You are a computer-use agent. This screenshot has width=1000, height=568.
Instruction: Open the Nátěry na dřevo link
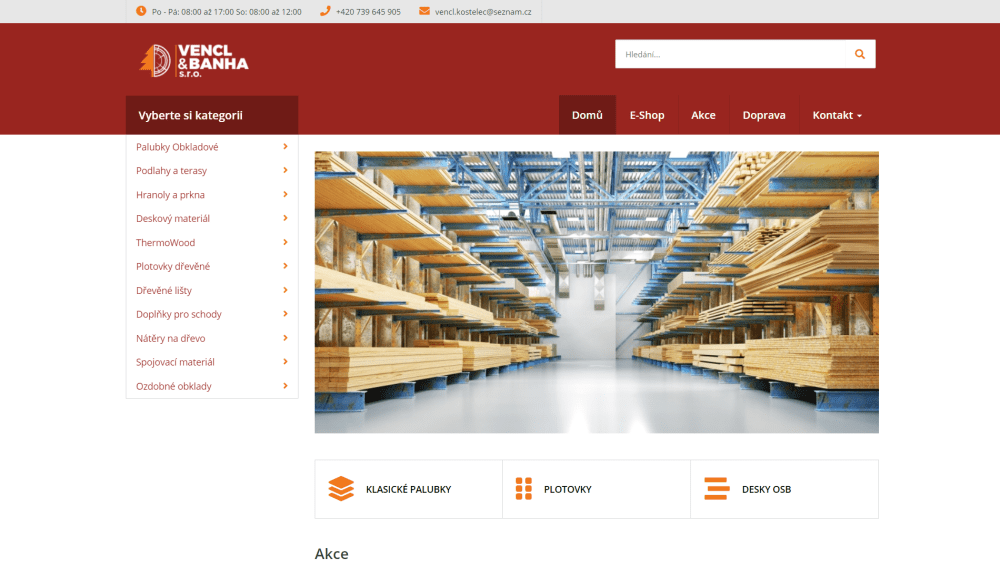[x=170, y=339]
